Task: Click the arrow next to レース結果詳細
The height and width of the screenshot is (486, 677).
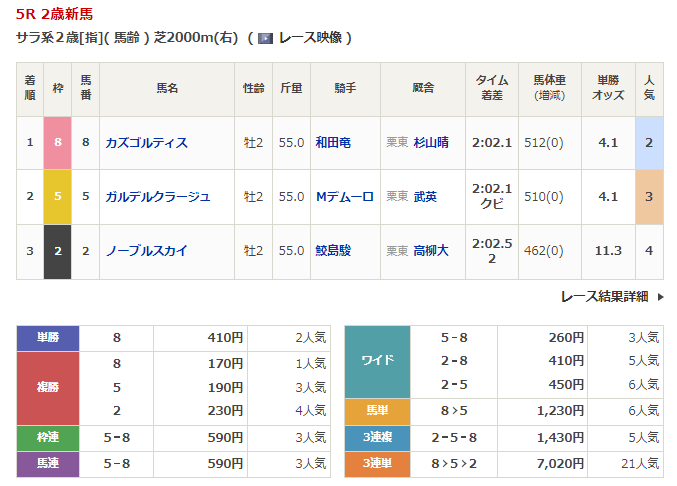Action: [x=660, y=297]
